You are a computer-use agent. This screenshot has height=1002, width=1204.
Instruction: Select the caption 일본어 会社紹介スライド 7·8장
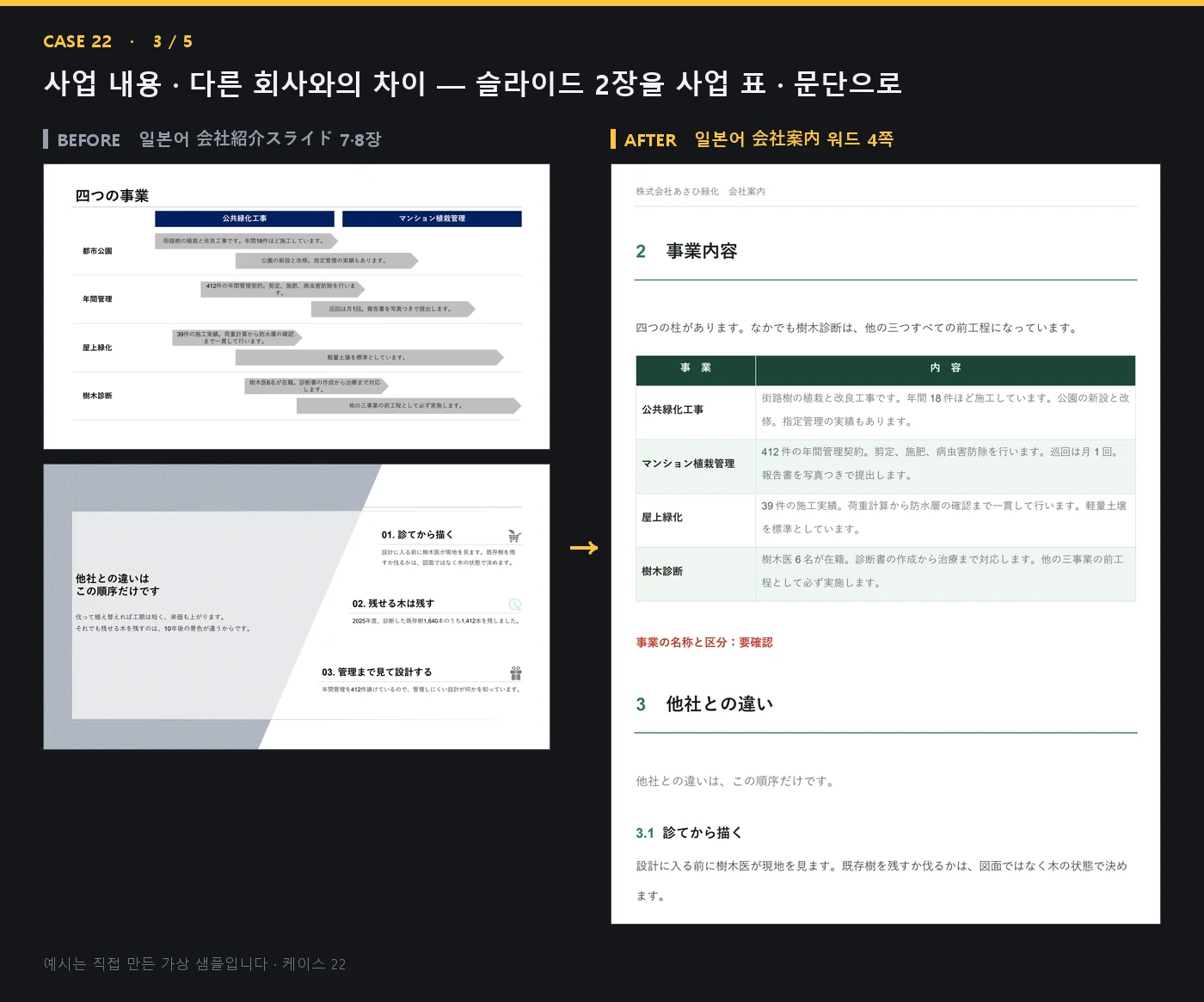pos(260,138)
